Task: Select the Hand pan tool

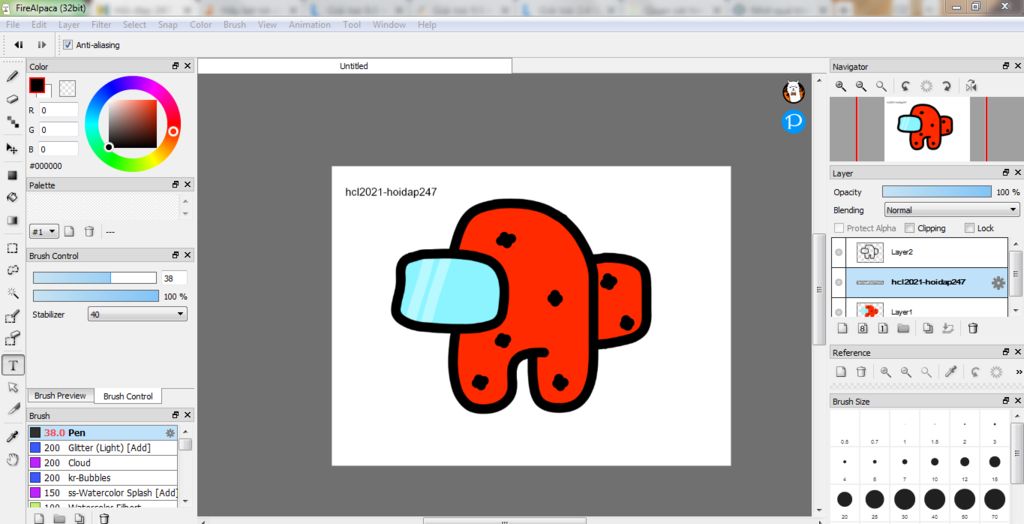Action: click(x=12, y=460)
